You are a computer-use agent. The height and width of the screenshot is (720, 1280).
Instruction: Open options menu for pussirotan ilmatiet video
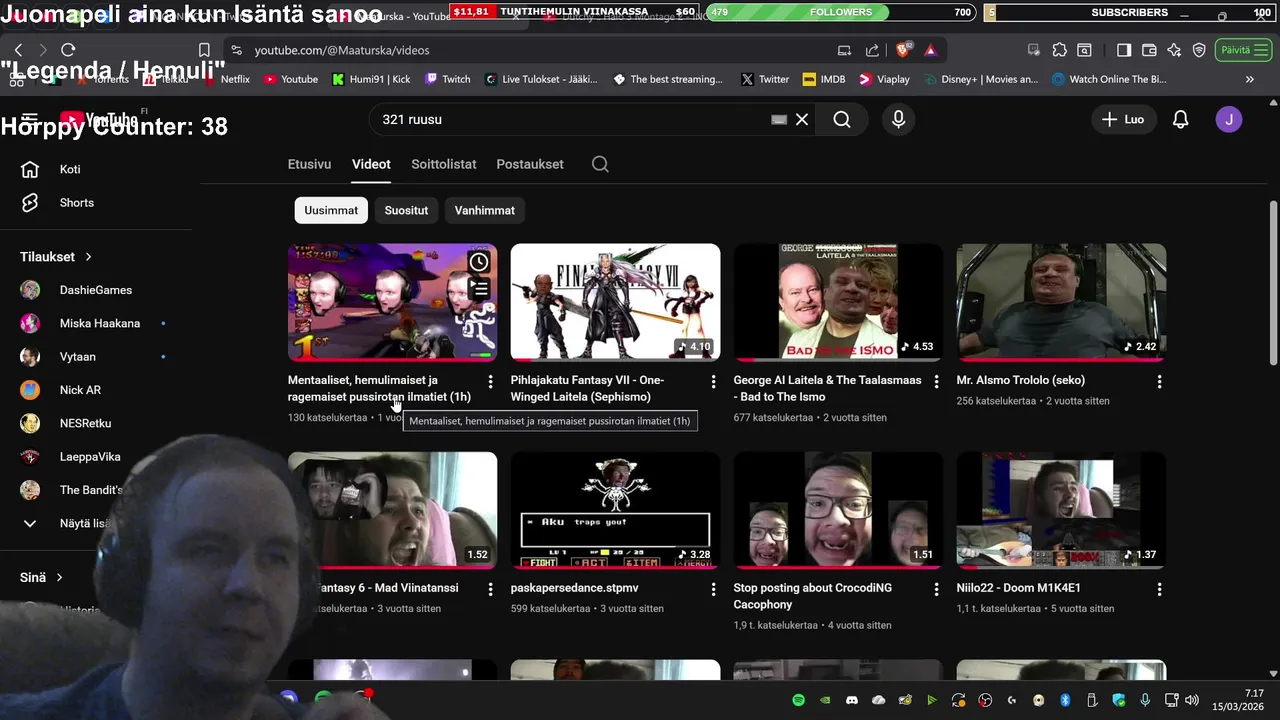[490, 381]
